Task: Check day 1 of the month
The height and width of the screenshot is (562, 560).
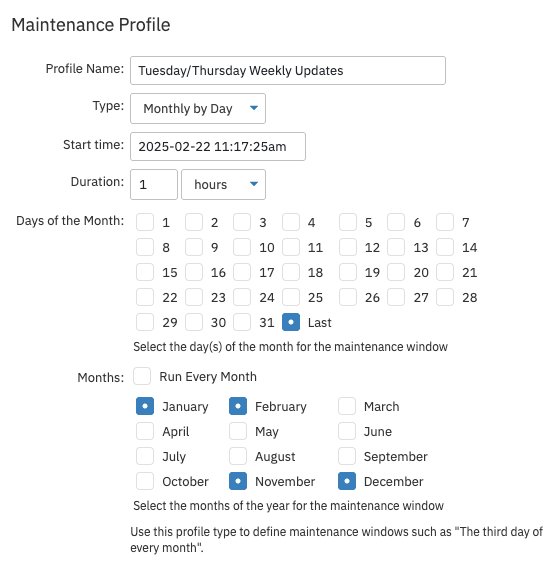Action: pos(145,222)
